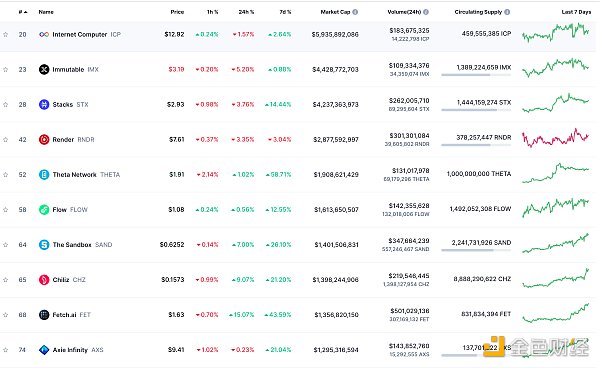Toggle the watchlist star for Fetch.ai
Screen dimensions: 600x368
tap(6, 315)
